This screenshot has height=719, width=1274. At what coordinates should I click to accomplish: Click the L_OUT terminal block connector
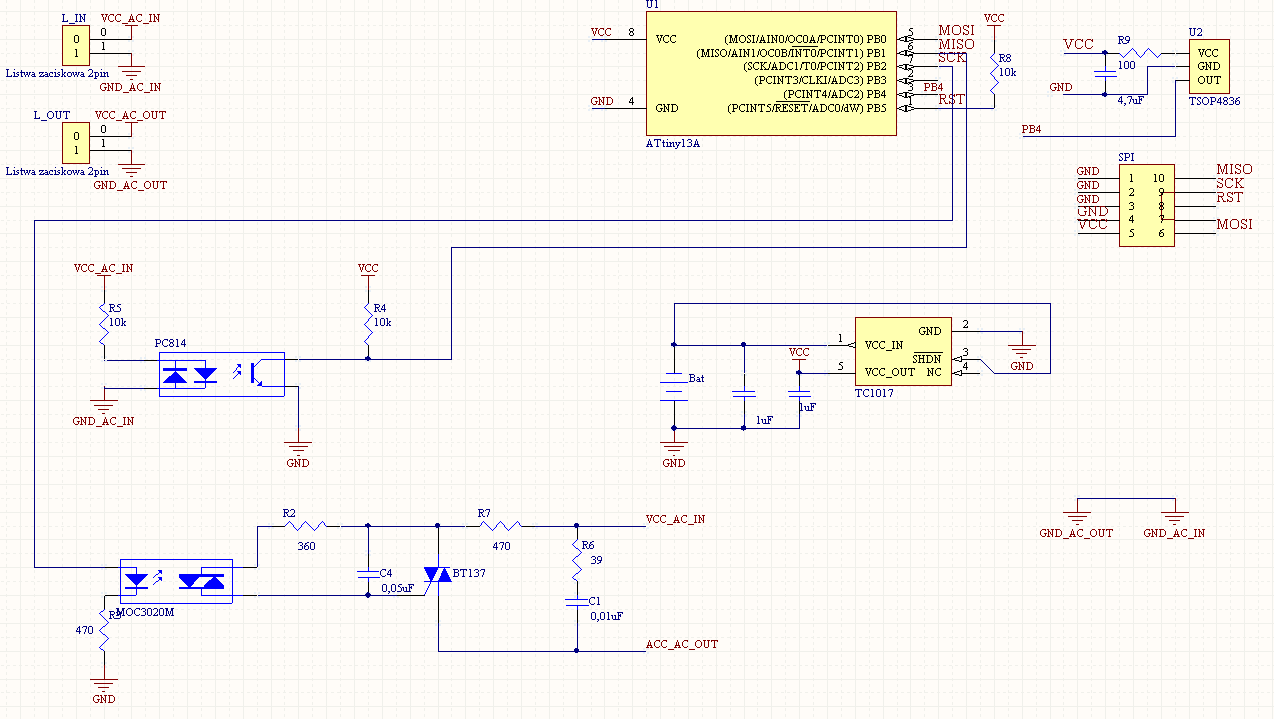(76, 144)
